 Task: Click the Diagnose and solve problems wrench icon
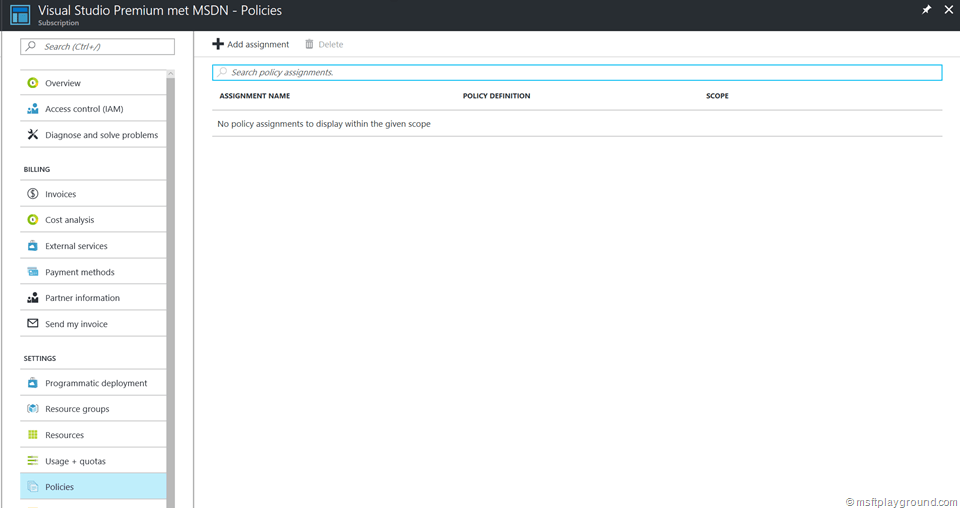tap(32, 135)
